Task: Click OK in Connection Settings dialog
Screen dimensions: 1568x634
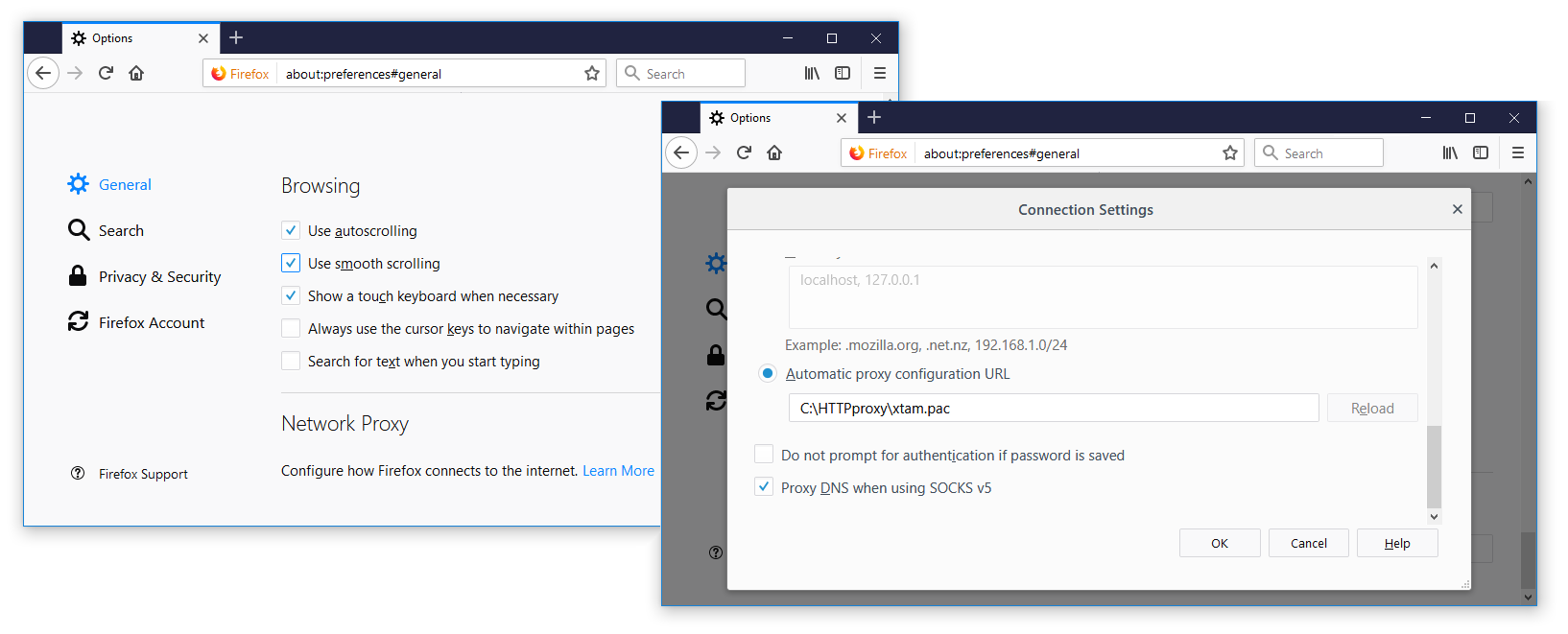Action: click(x=1219, y=543)
